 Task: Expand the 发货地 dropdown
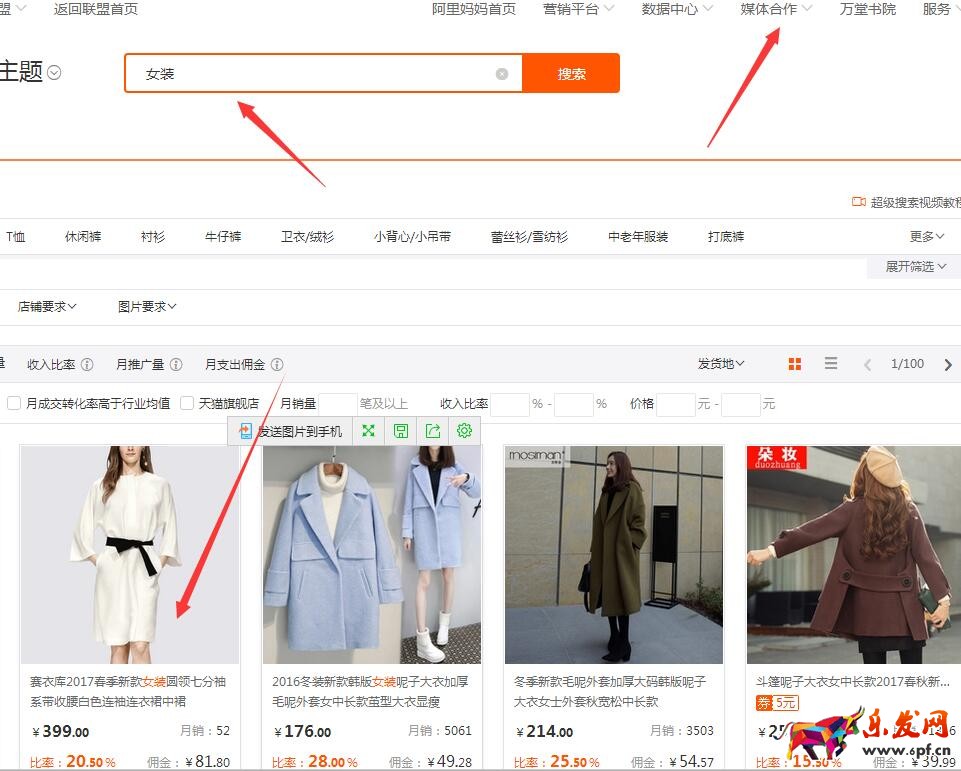coord(721,364)
